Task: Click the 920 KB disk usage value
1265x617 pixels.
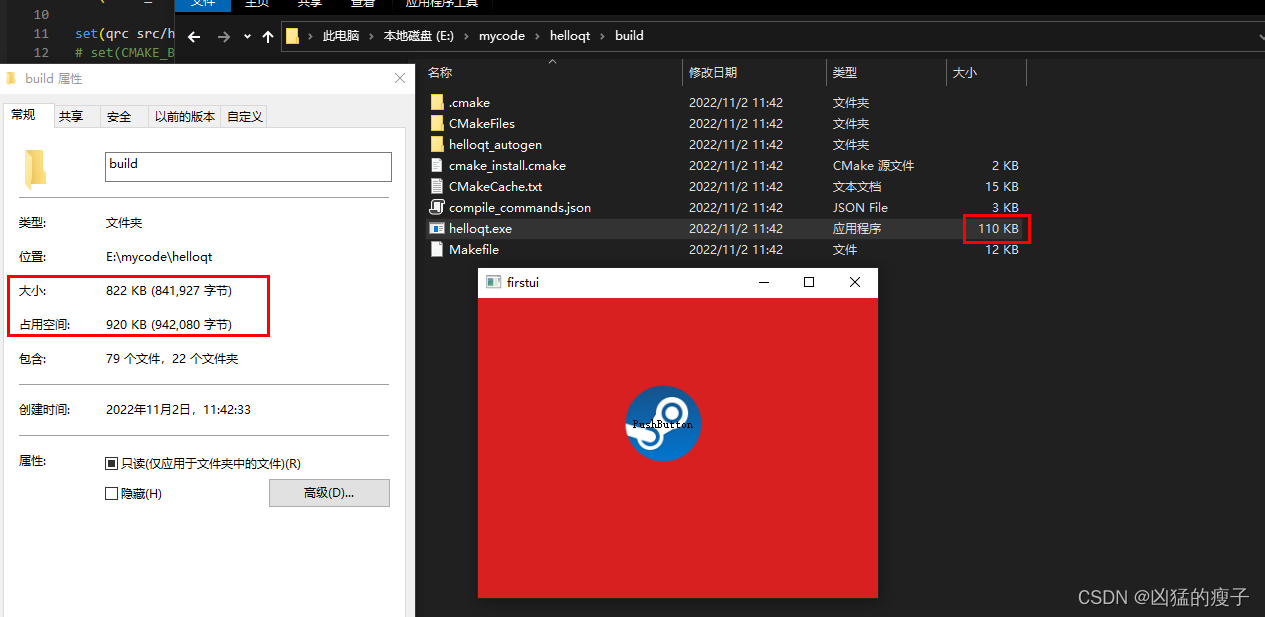Action: click(169, 325)
